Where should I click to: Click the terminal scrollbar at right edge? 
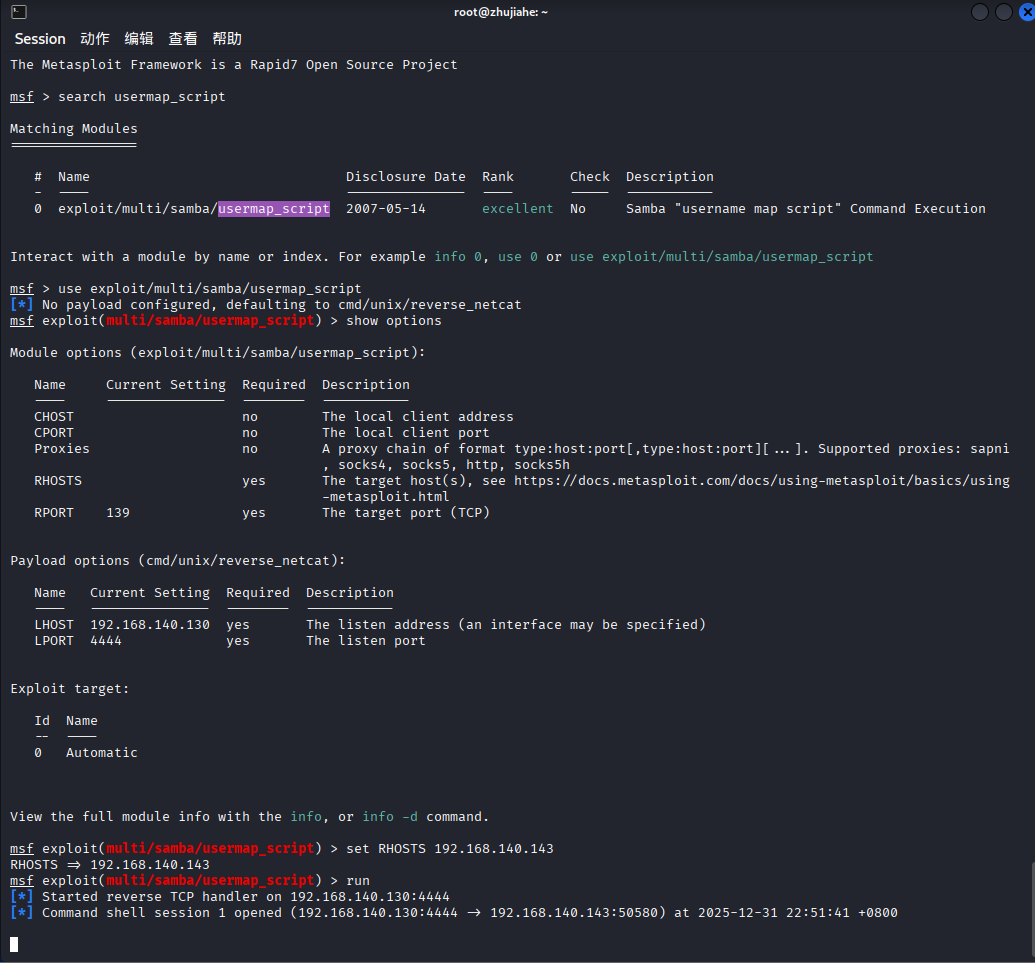tap(1032, 911)
